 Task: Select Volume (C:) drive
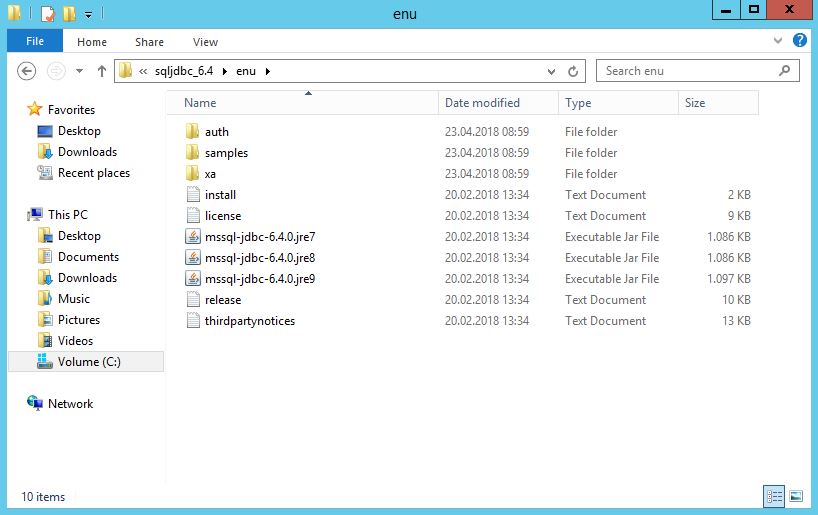tap(86, 362)
